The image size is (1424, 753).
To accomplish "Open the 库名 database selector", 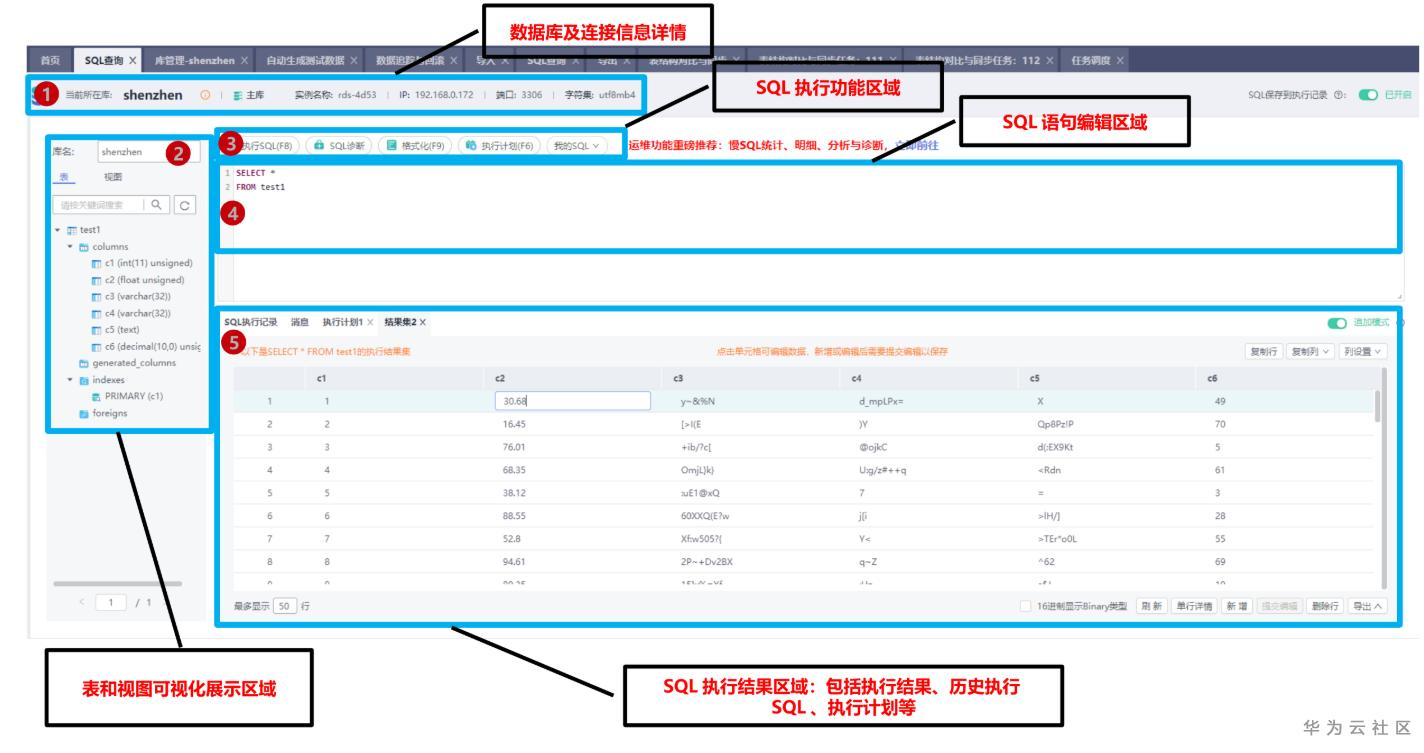I will [148, 153].
